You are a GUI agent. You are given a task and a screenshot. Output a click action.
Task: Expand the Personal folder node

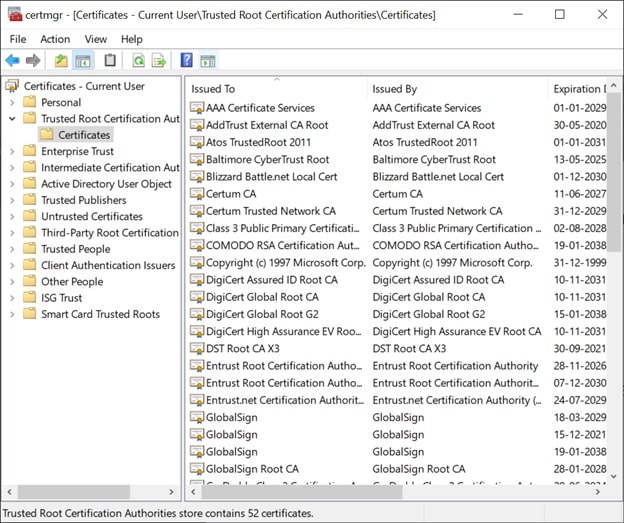(11, 102)
